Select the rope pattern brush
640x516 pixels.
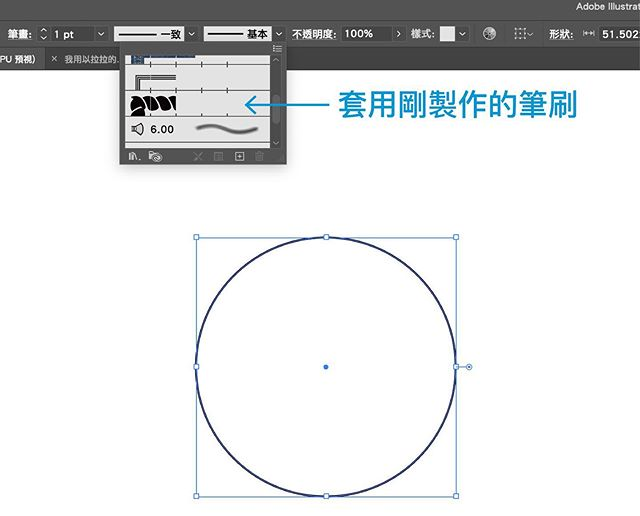[x=197, y=105]
